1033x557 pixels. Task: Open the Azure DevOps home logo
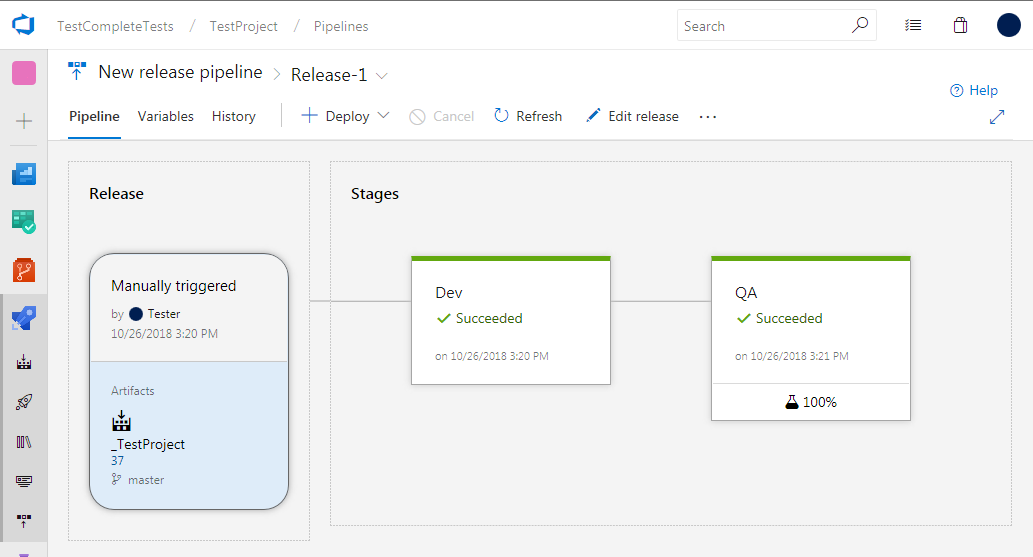(23, 25)
